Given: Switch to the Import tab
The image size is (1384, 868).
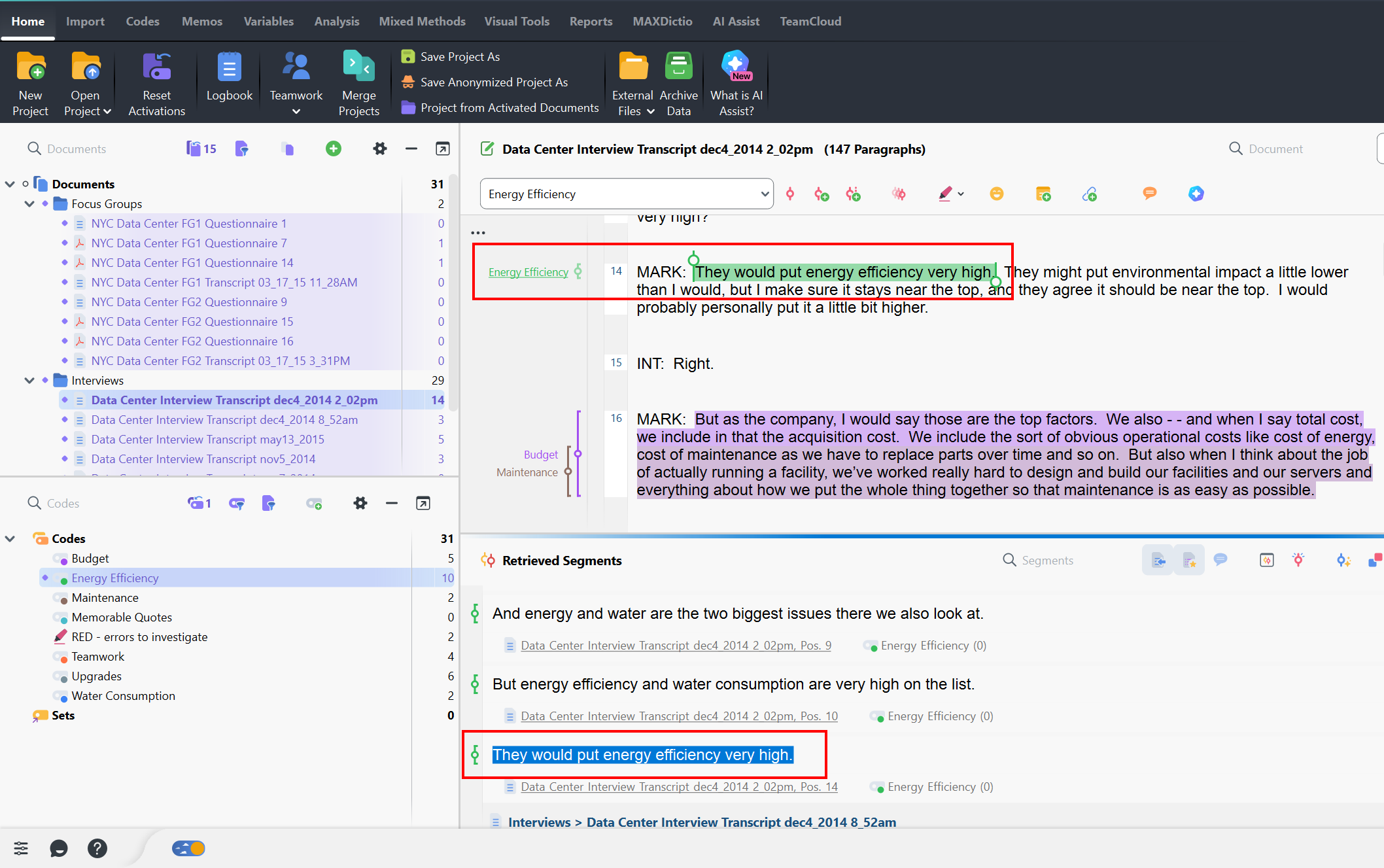Looking at the screenshot, I should pos(85,21).
